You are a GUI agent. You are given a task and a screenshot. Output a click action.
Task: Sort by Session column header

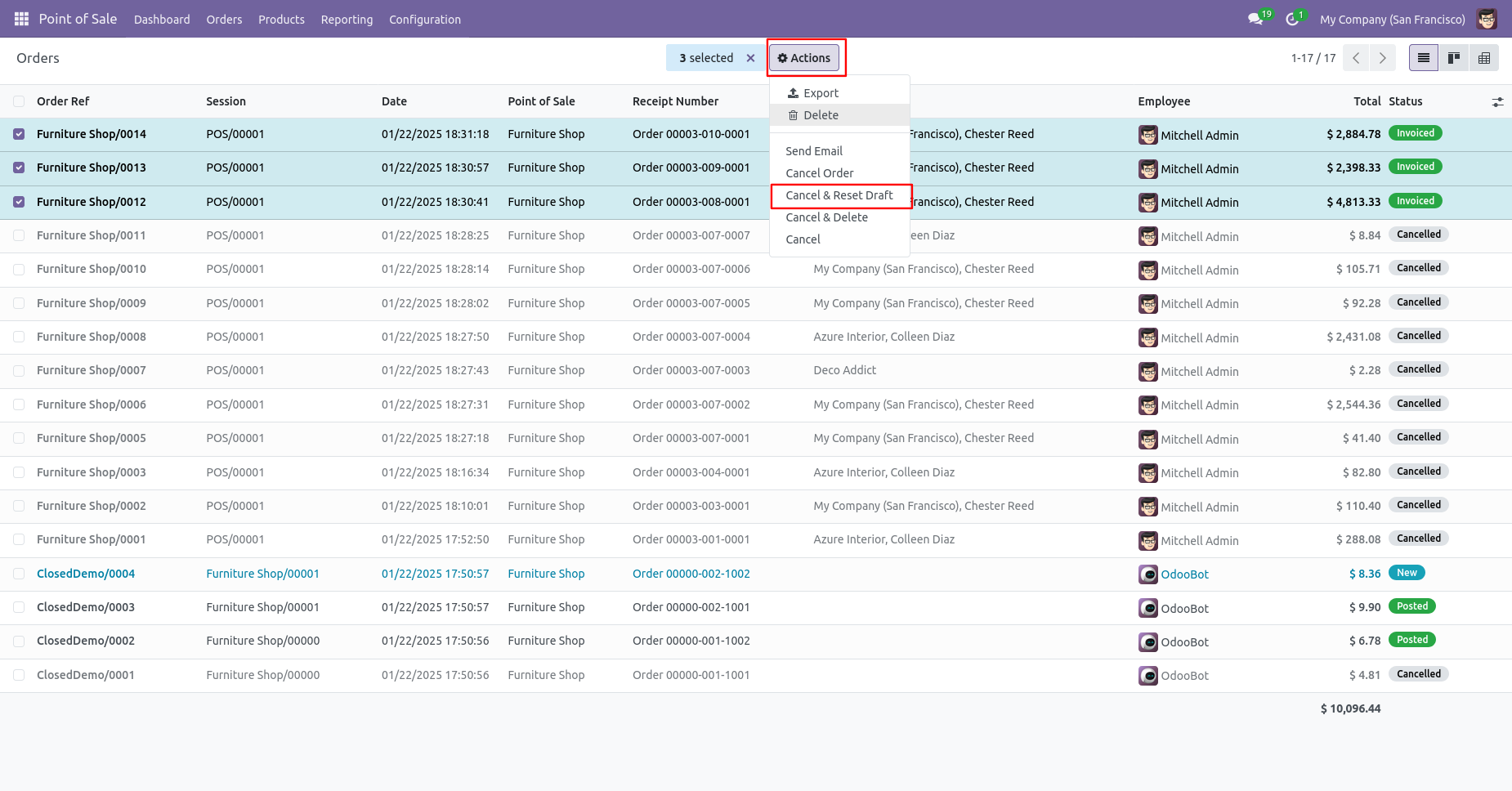pyautogui.click(x=226, y=101)
